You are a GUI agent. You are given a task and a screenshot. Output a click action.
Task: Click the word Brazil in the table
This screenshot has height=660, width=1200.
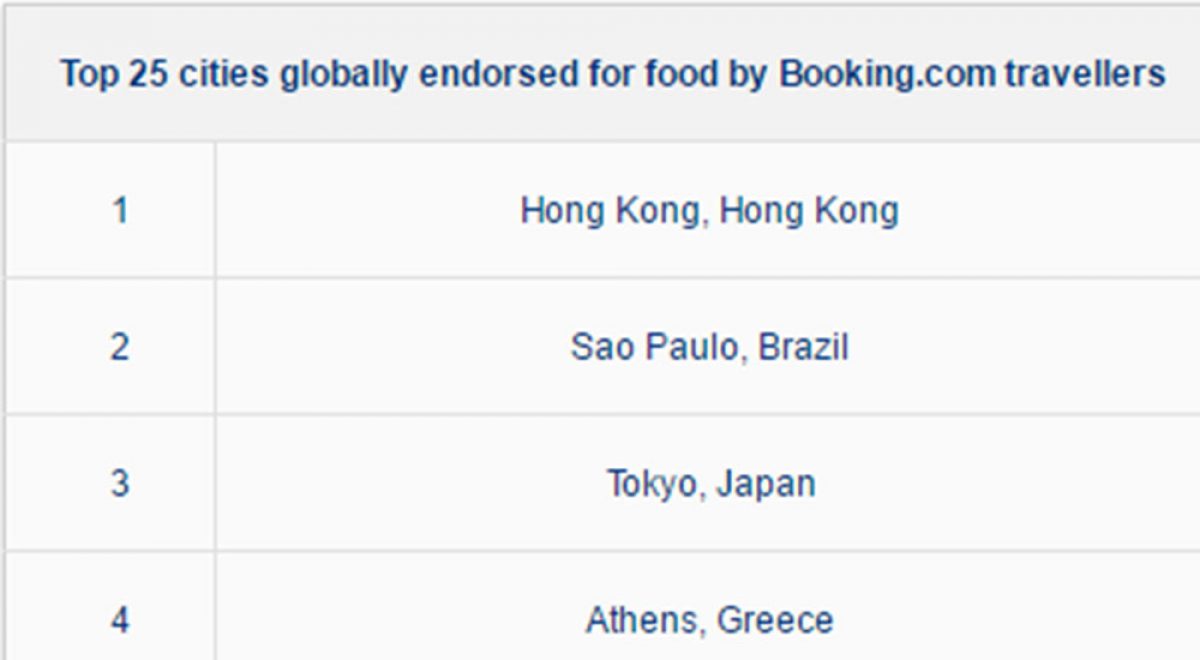click(803, 348)
